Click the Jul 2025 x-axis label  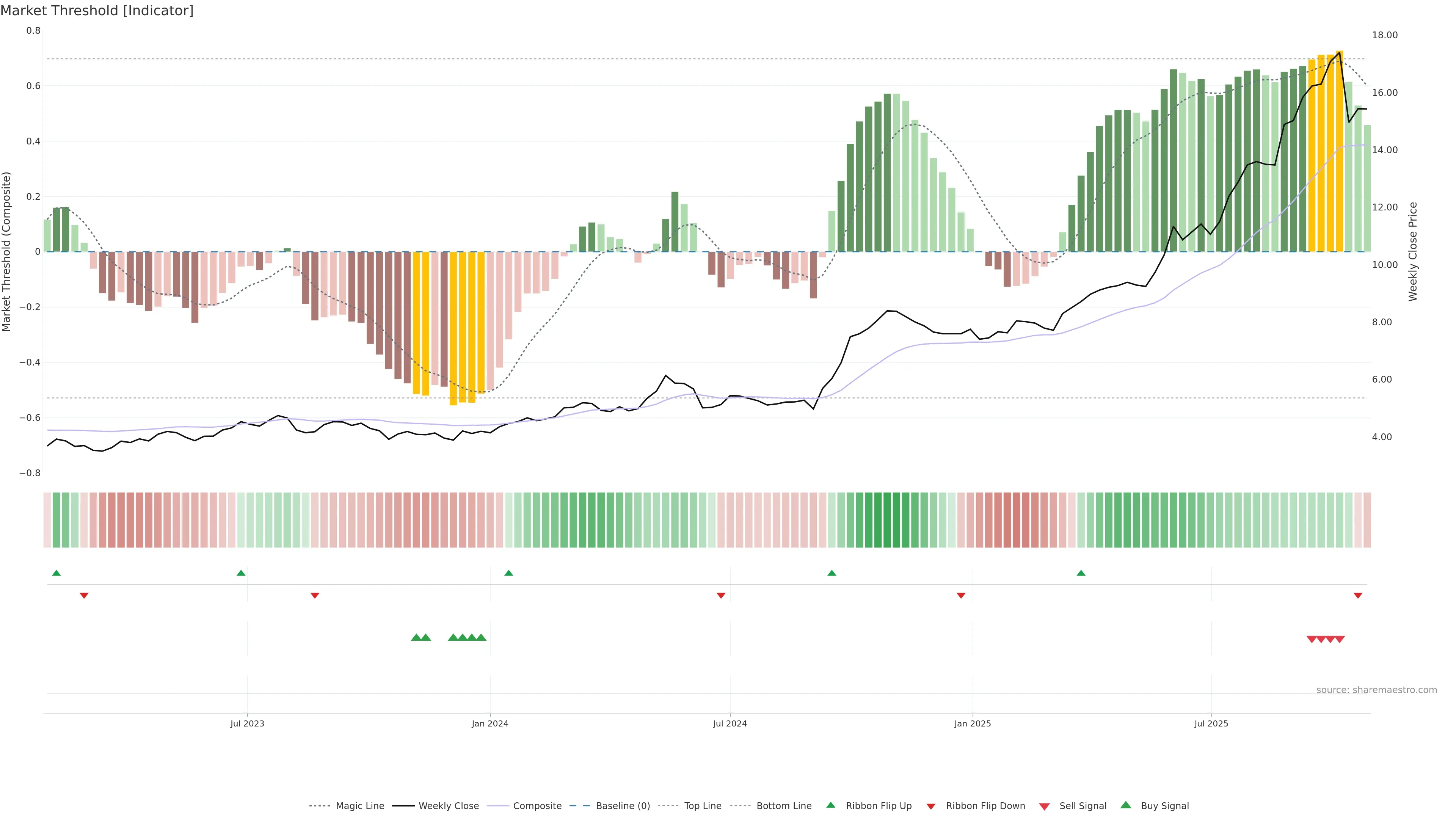tap(1211, 723)
